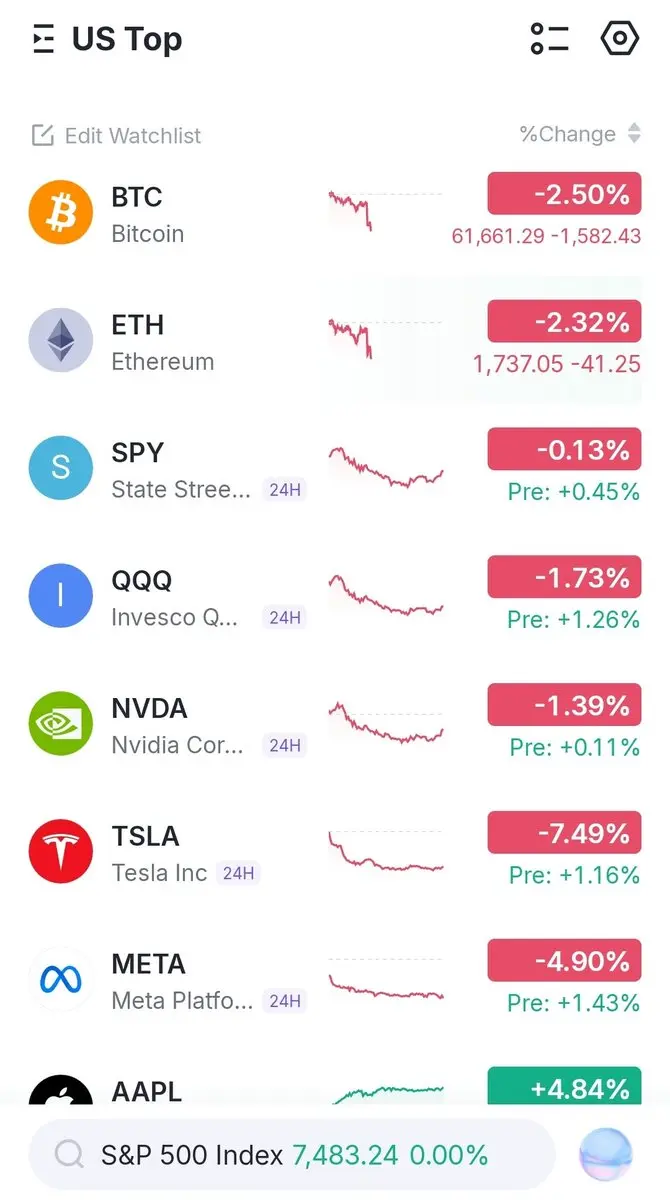
Task: Click the search magnifier in bottom bar
Action: 69,1156
